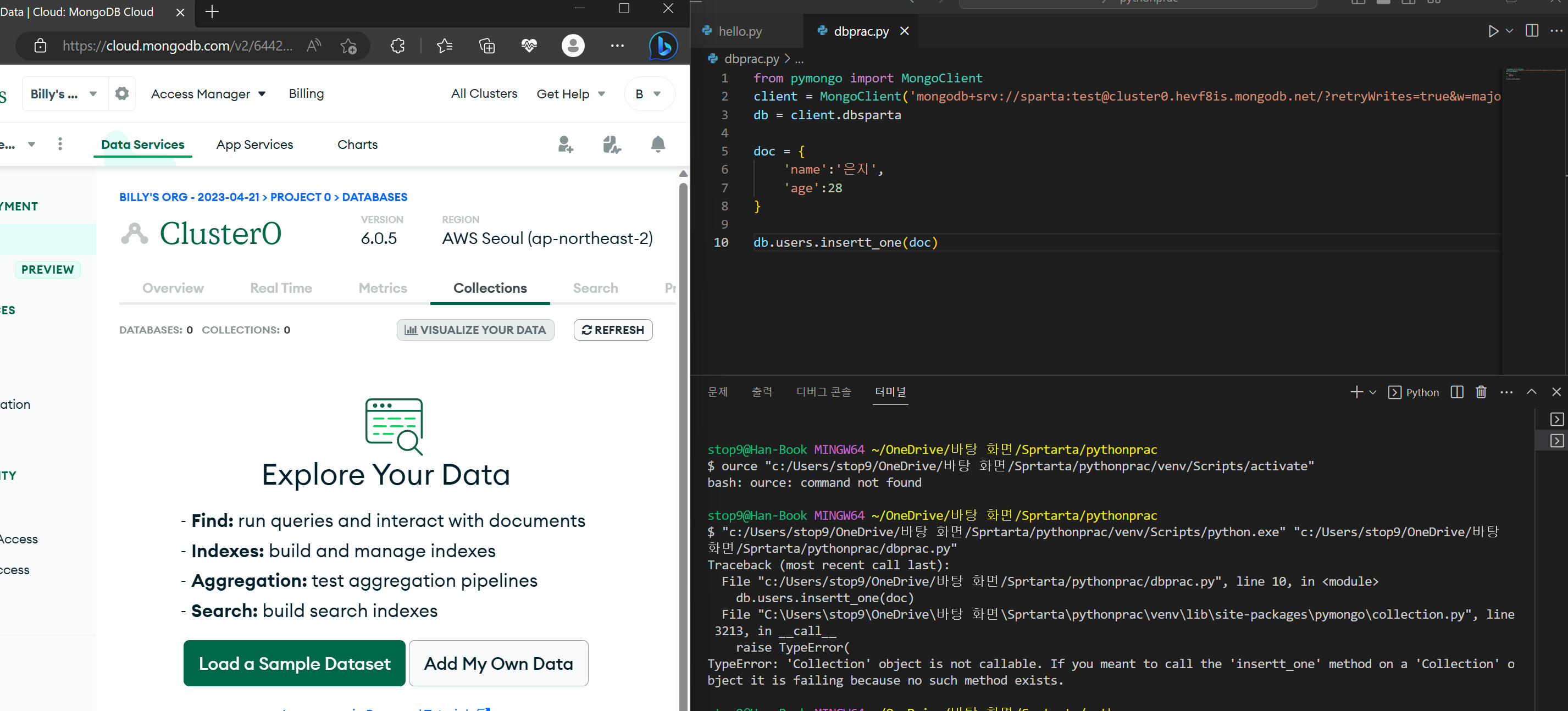
Task: Select the Python terminal label
Action: 1422,393
